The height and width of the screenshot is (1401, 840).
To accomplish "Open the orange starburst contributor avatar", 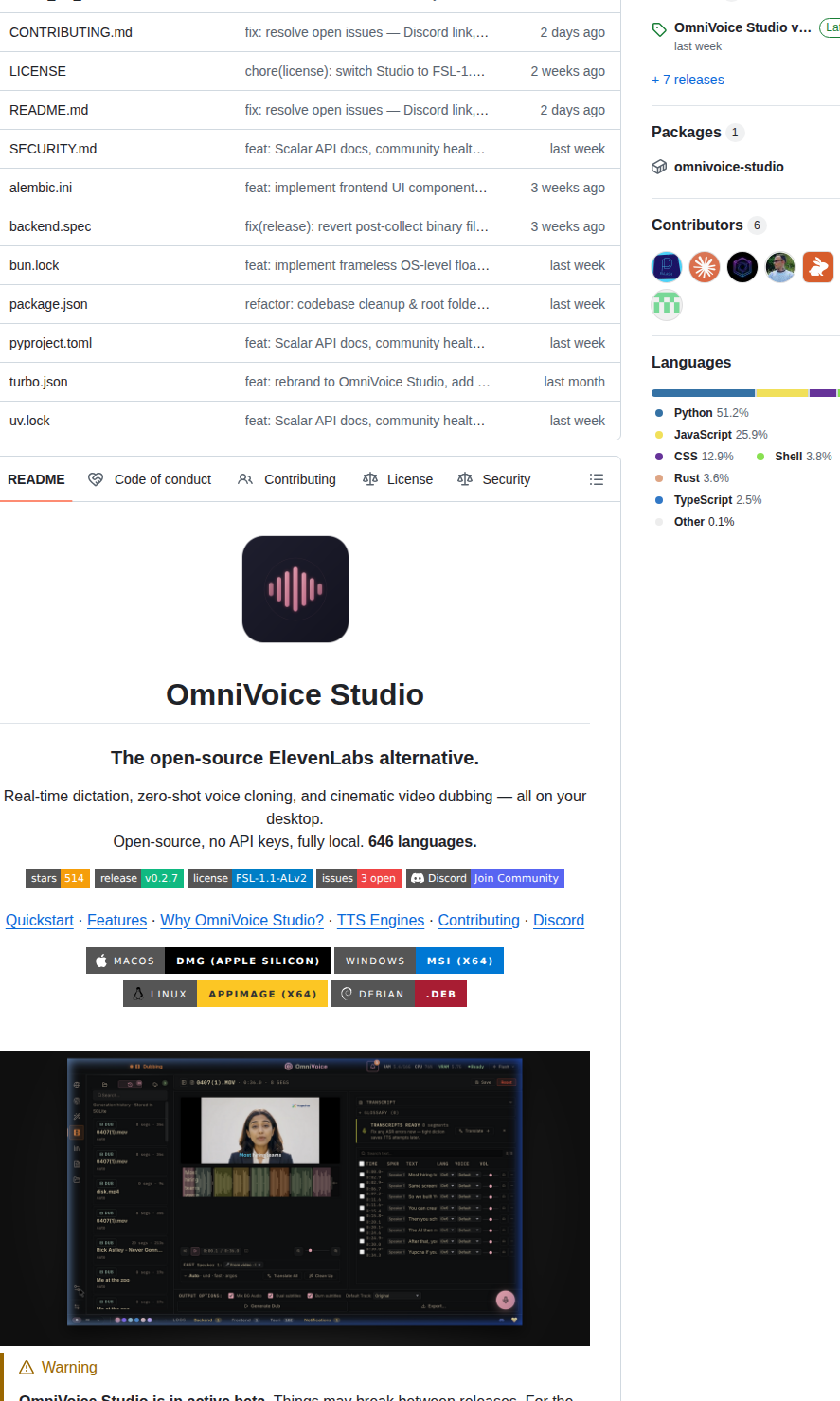I will coord(705,267).
